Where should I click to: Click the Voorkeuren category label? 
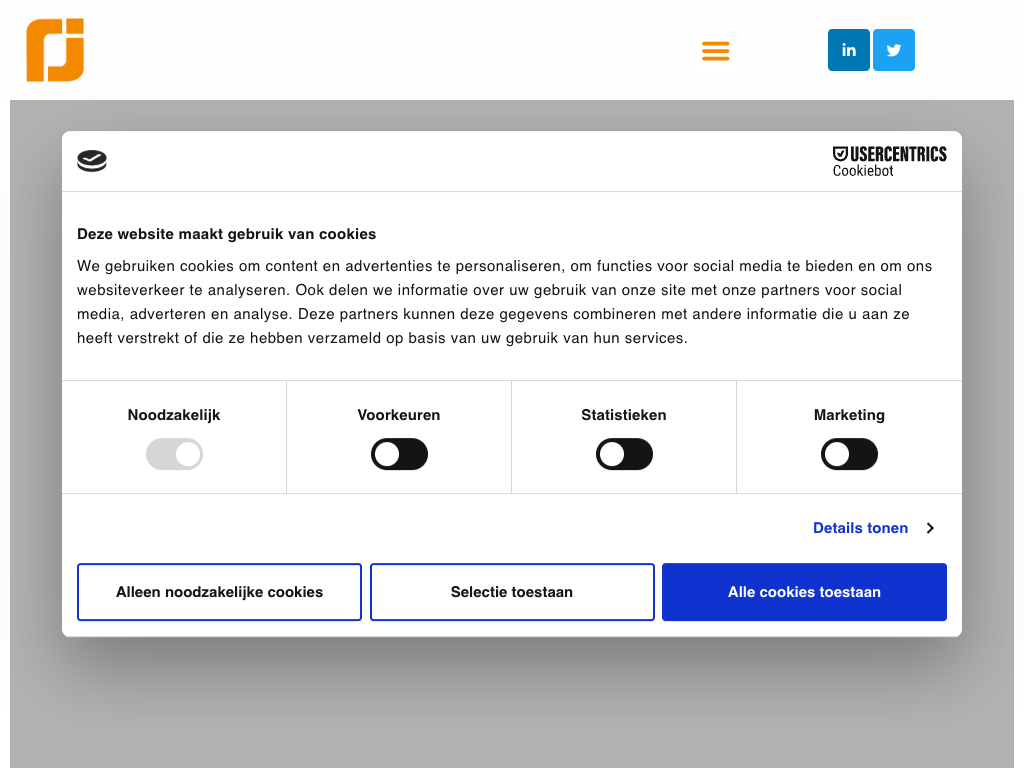tap(399, 415)
